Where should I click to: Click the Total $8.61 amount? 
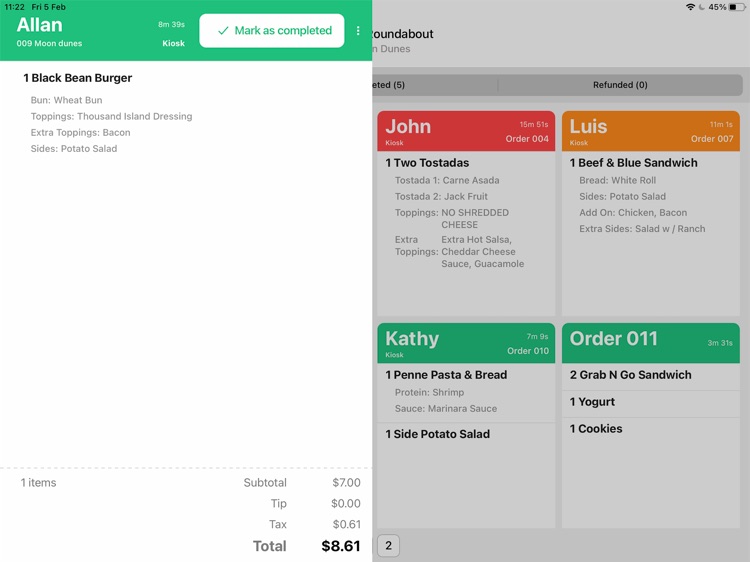341,546
